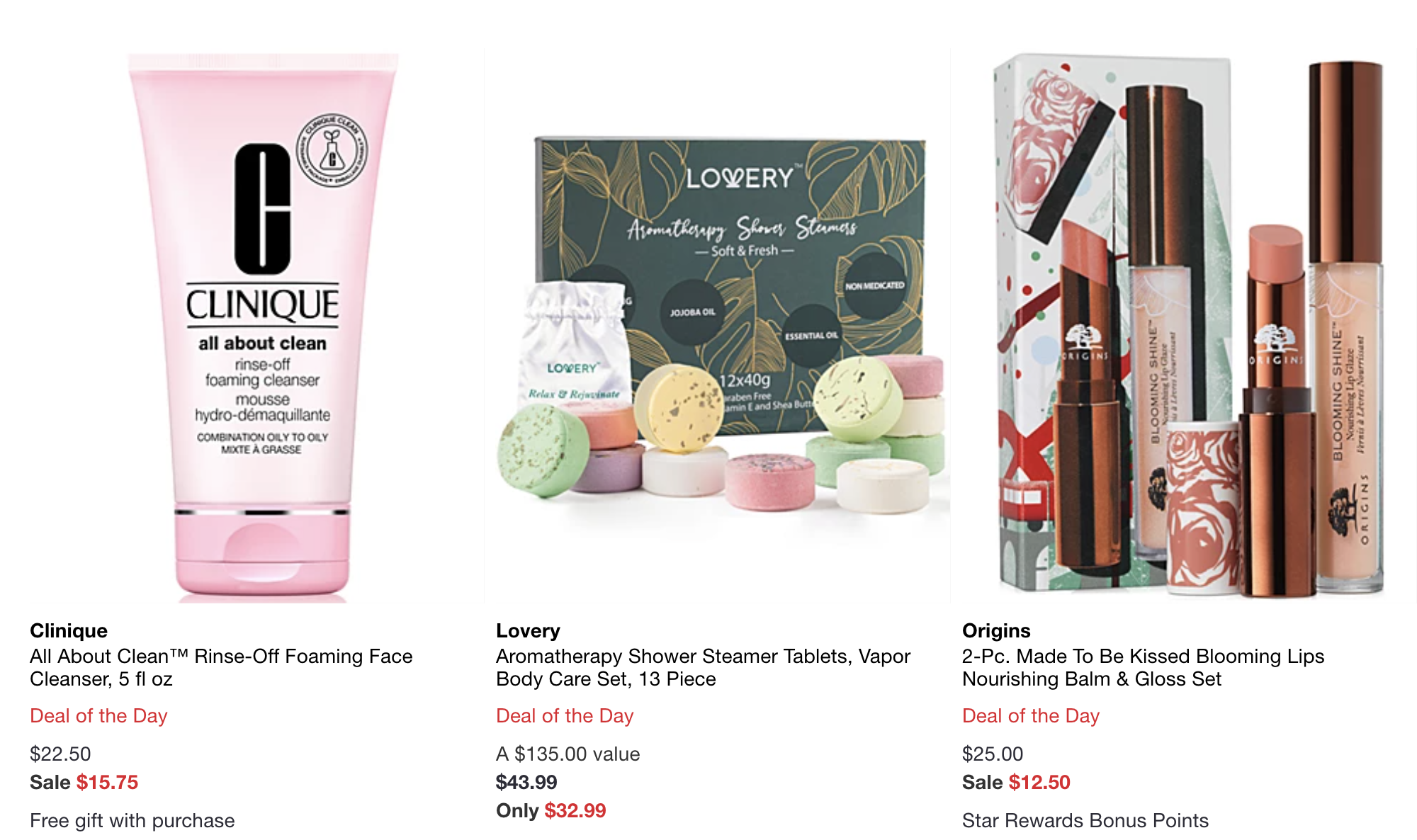
Task: Click the $22.50 original Clinique price
Action: 60,754
